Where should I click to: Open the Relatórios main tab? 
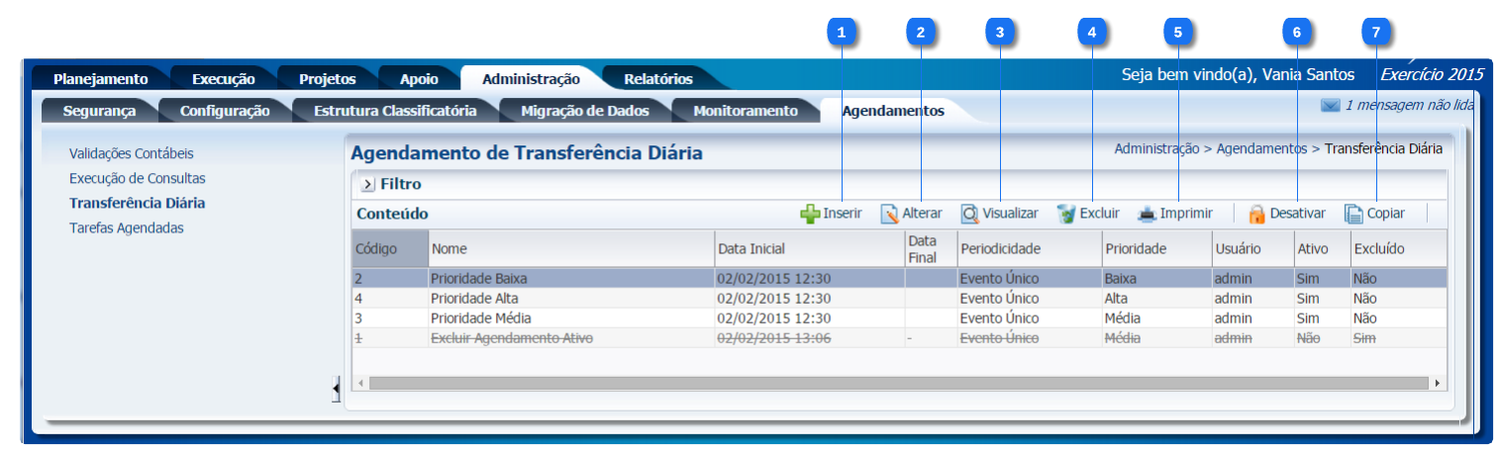pos(657,79)
